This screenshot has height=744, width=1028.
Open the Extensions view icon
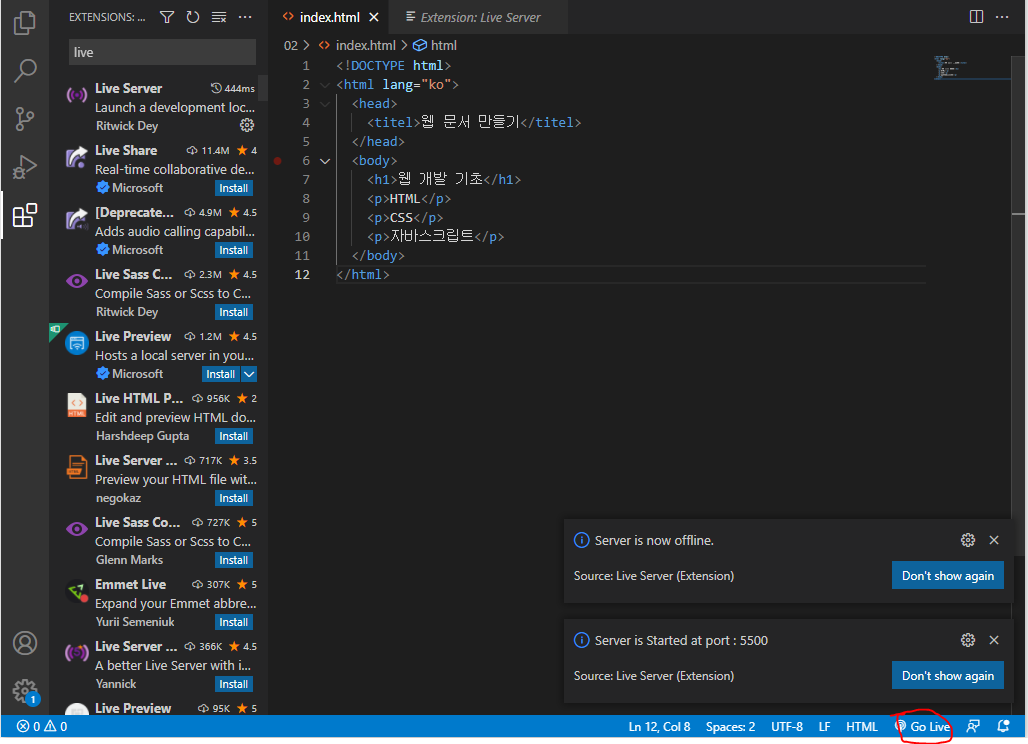[25, 215]
